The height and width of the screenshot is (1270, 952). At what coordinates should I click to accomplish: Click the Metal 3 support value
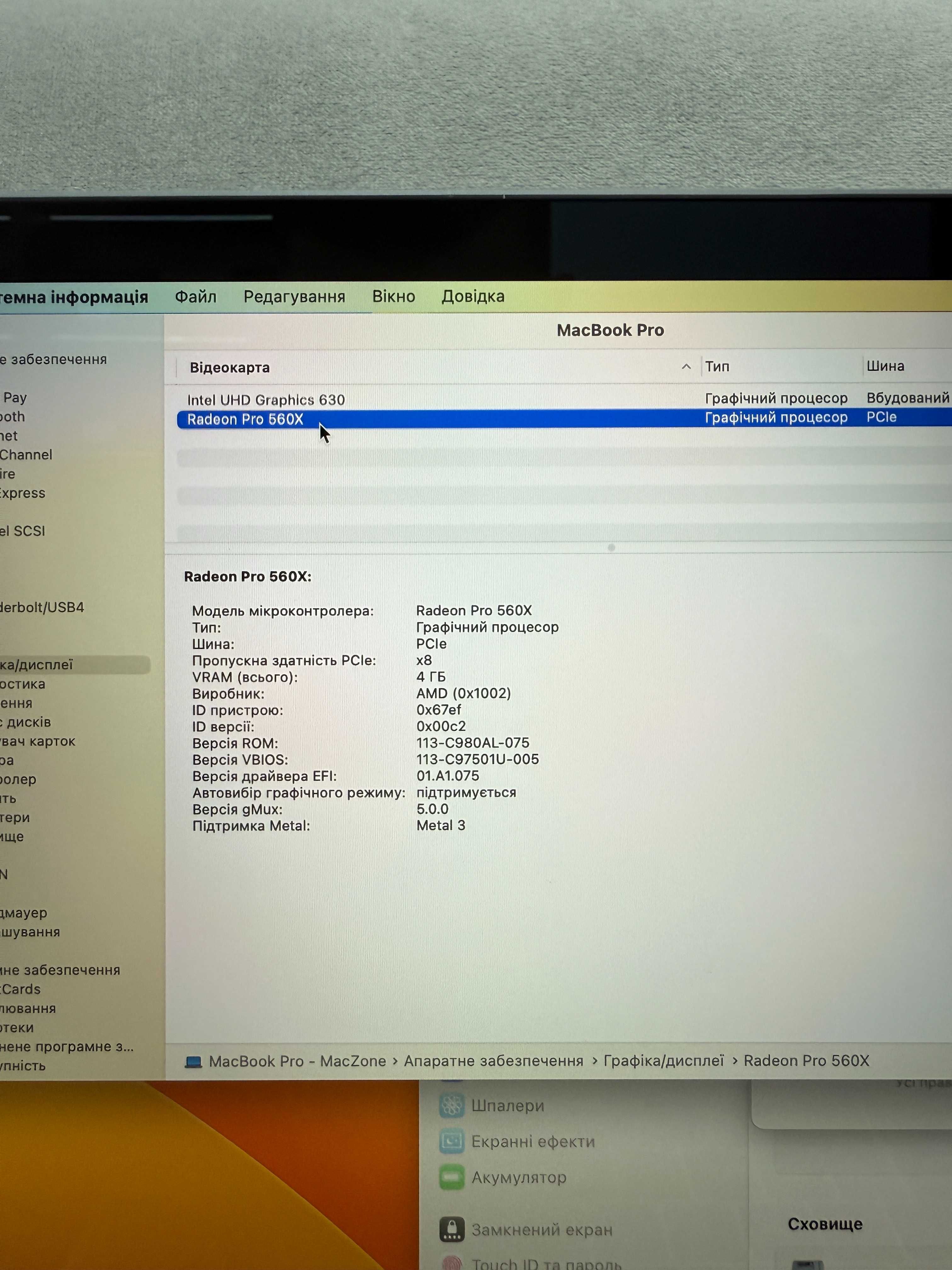coord(441,826)
